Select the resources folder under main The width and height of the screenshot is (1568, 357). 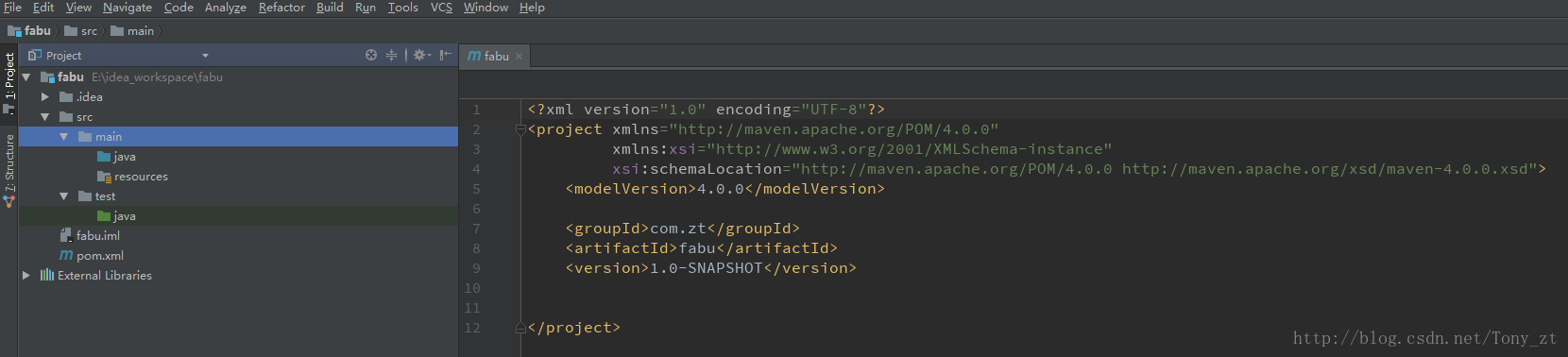click(132, 177)
